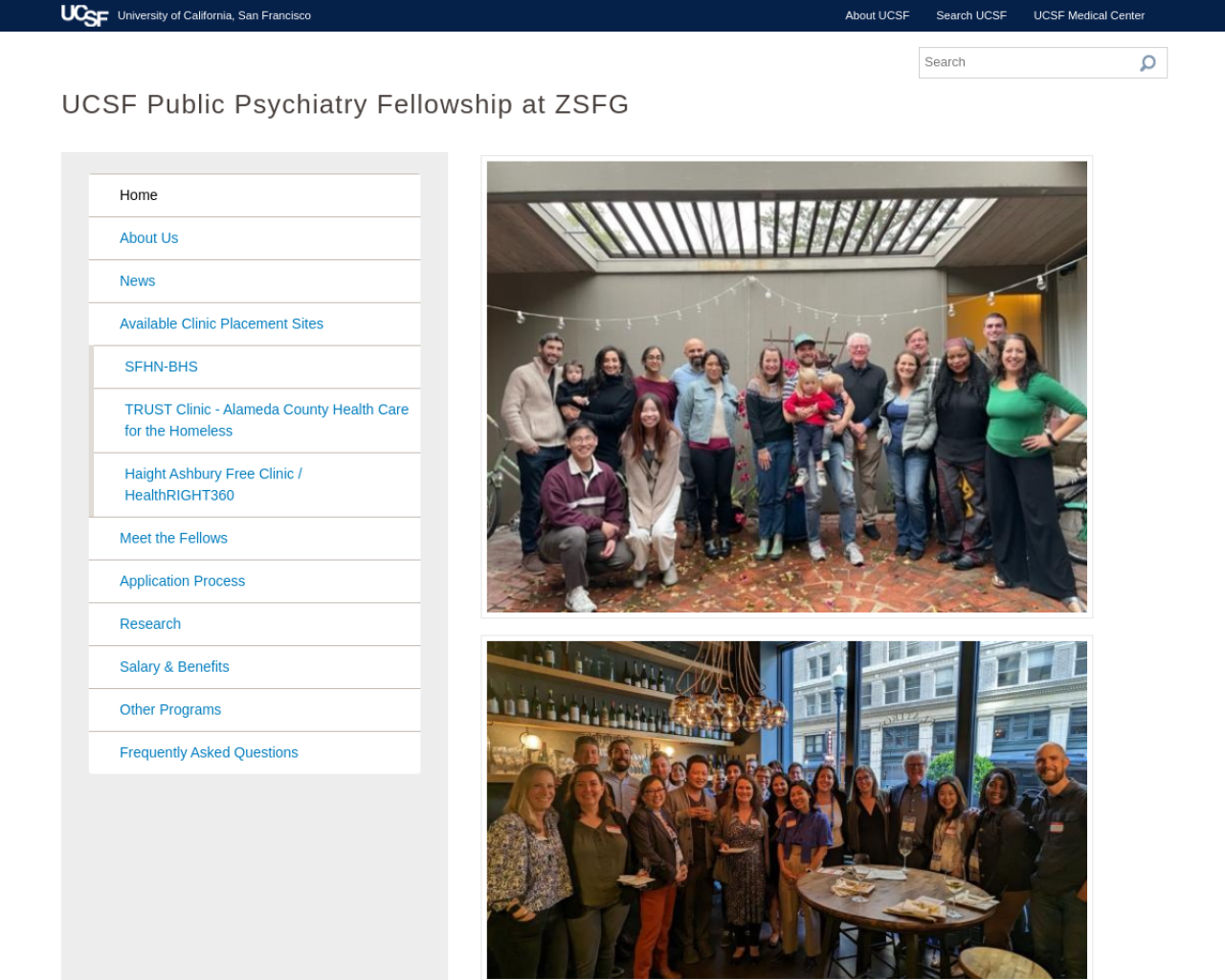Open University of California, San Francisco link
1225x980 pixels.
click(x=214, y=15)
